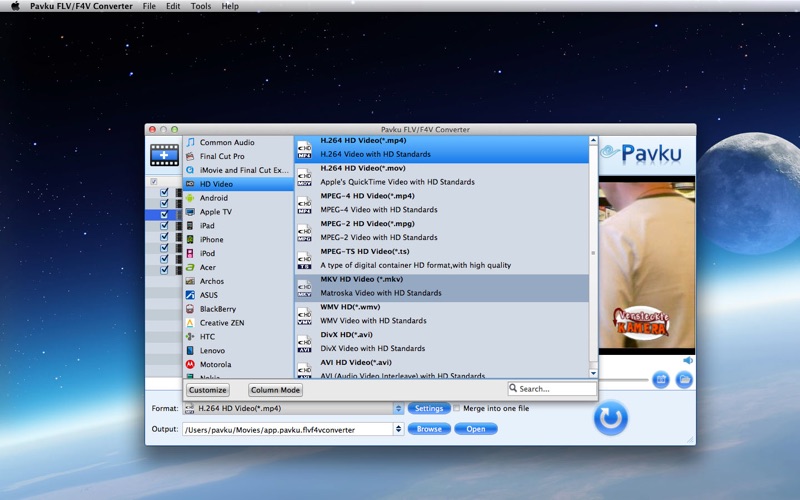Click the preview playback progress slider
The width and height of the screenshot is (800, 500).
[x=624, y=380]
